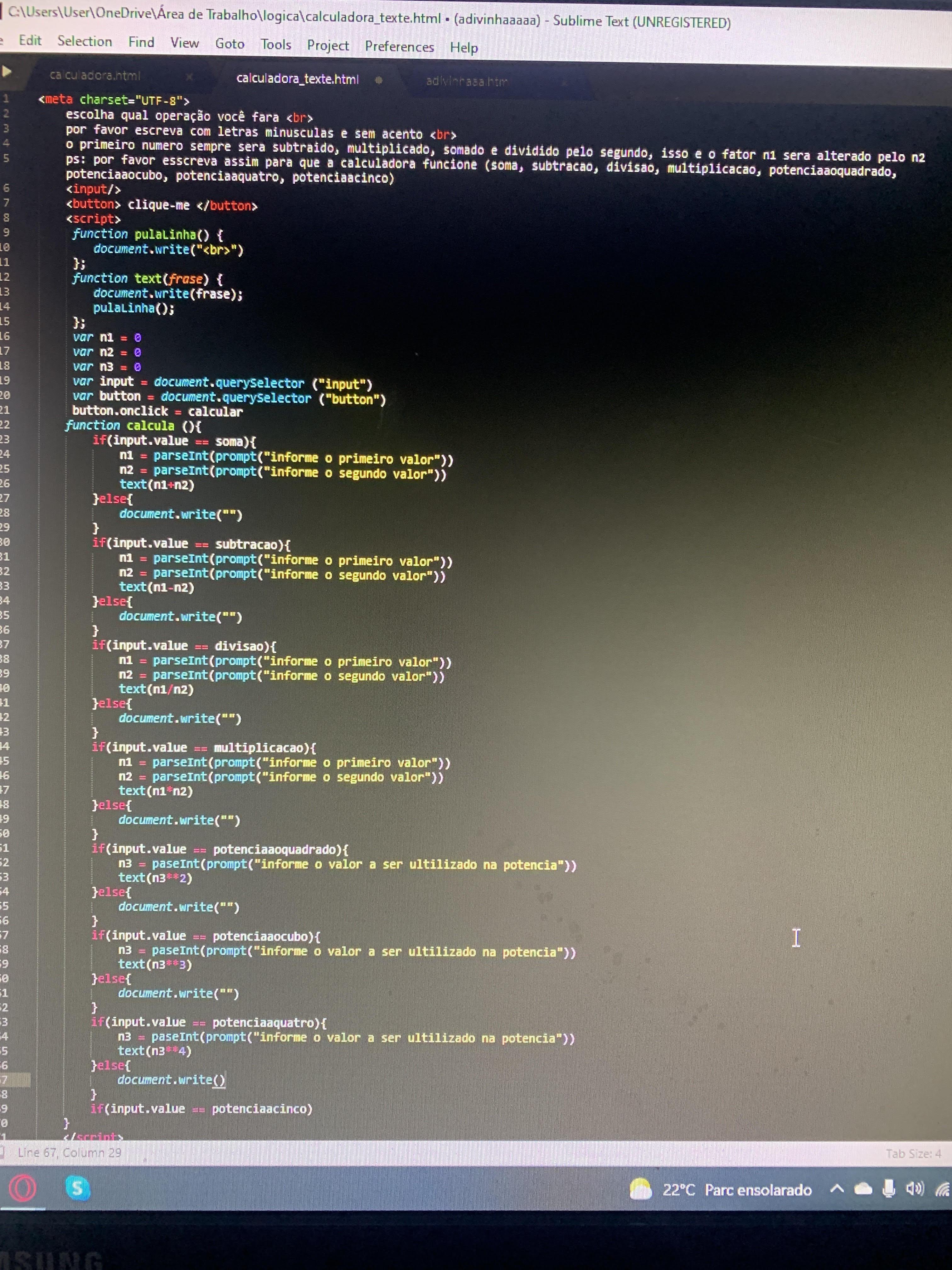
Task: Click the <button> clique-me </button> line
Action: click(161, 204)
